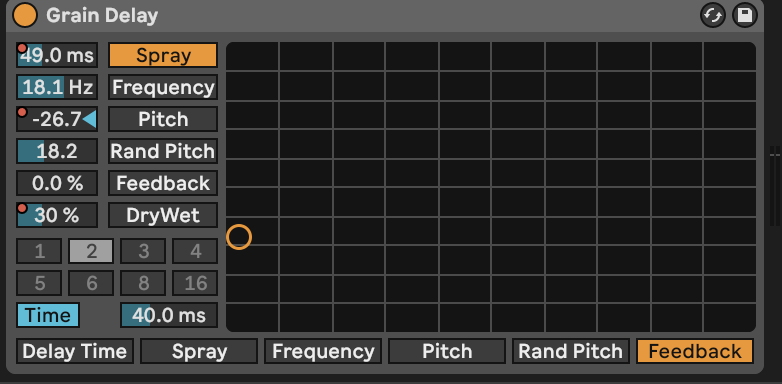
Task: Click the 30 % DryWet value field
Action: pyautogui.click(x=57, y=215)
